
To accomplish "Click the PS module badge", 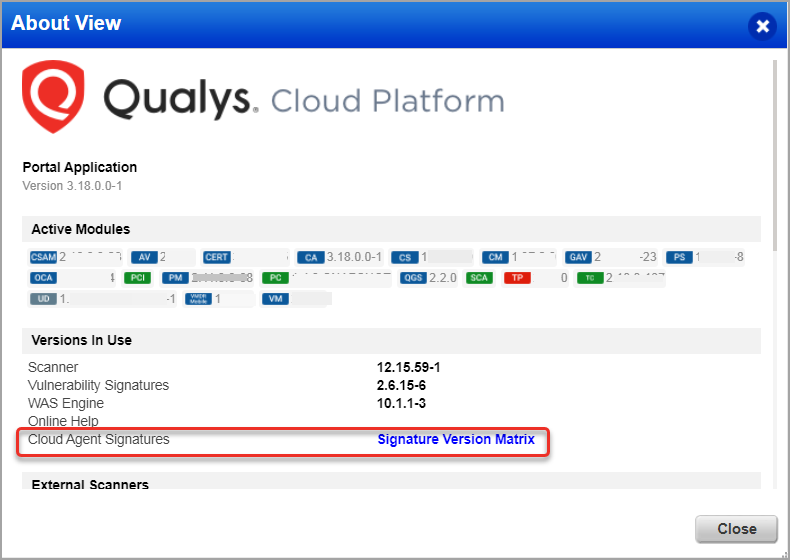I will (x=680, y=257).
